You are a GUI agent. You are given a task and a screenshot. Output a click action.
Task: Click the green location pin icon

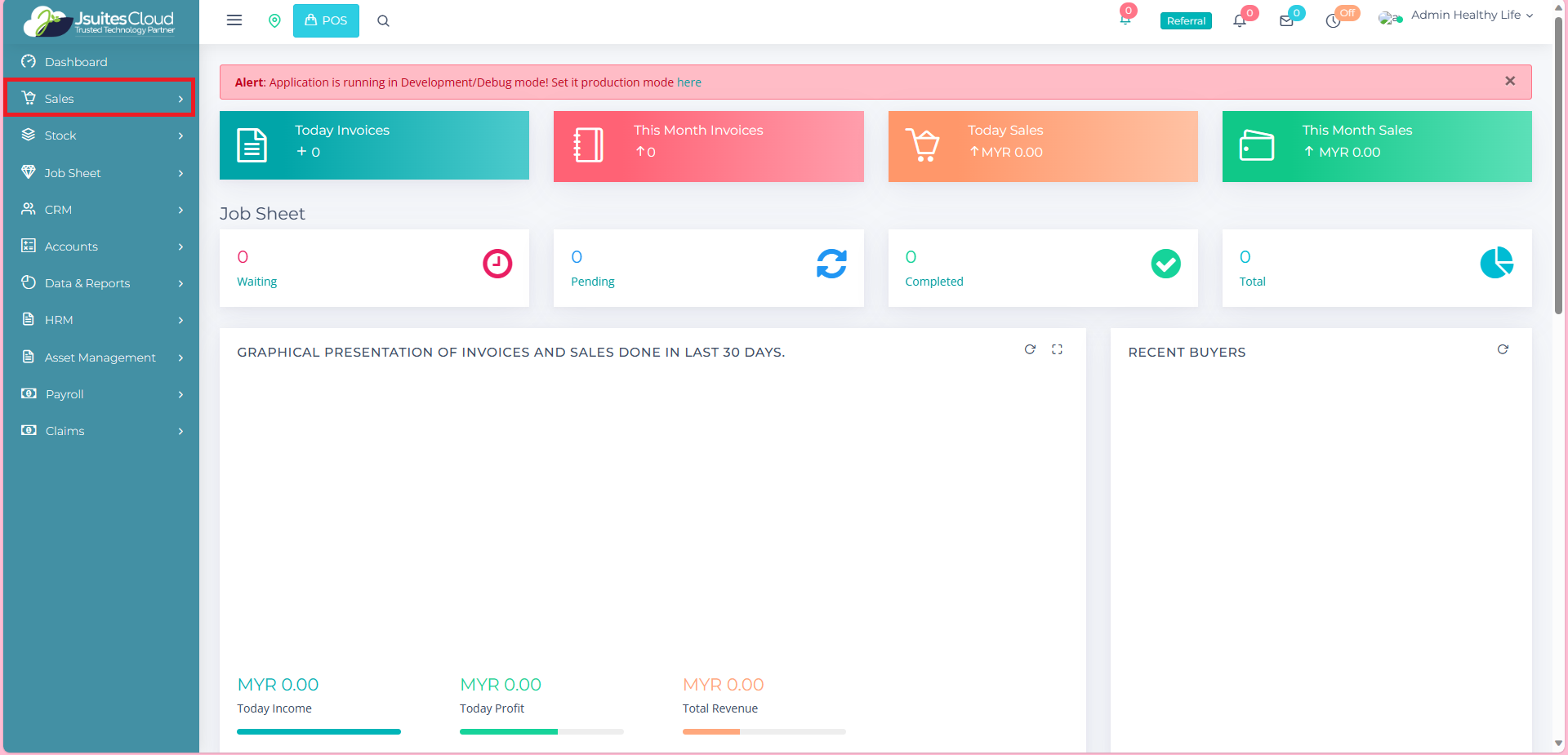tap(274, 20)
